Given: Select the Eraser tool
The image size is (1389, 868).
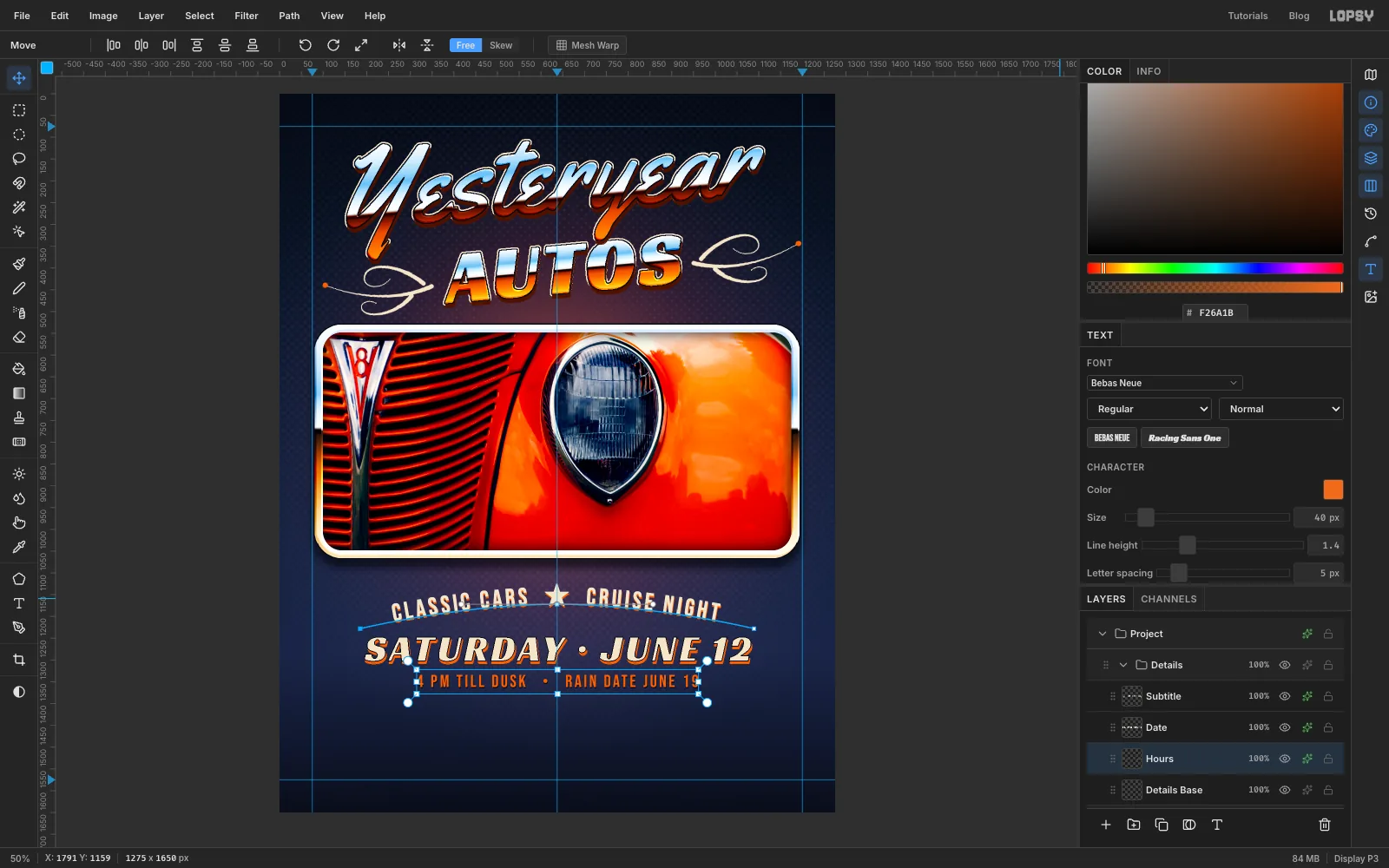Looking at the screenshot, I should pyautogui.click(x=19, y=337).
